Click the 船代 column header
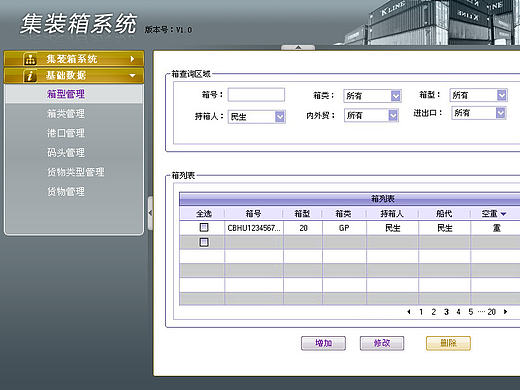520x390 pixels. point(444,213)
